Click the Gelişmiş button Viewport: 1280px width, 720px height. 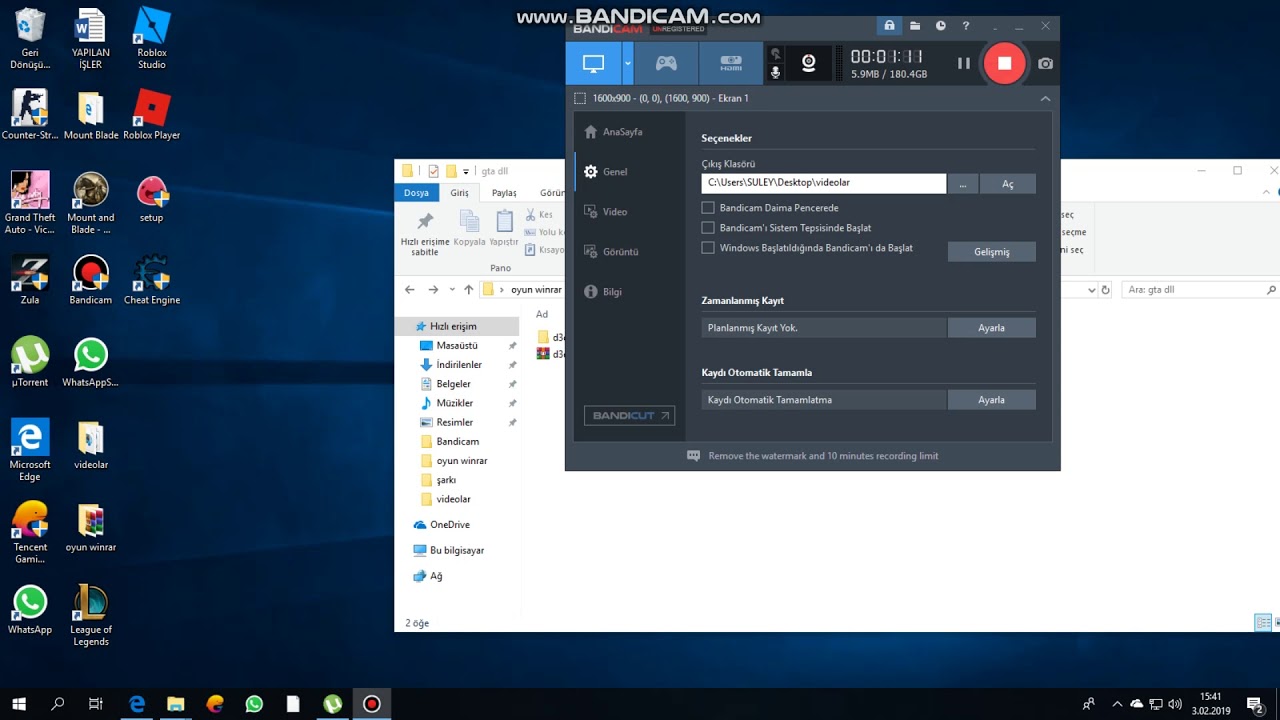992,252
